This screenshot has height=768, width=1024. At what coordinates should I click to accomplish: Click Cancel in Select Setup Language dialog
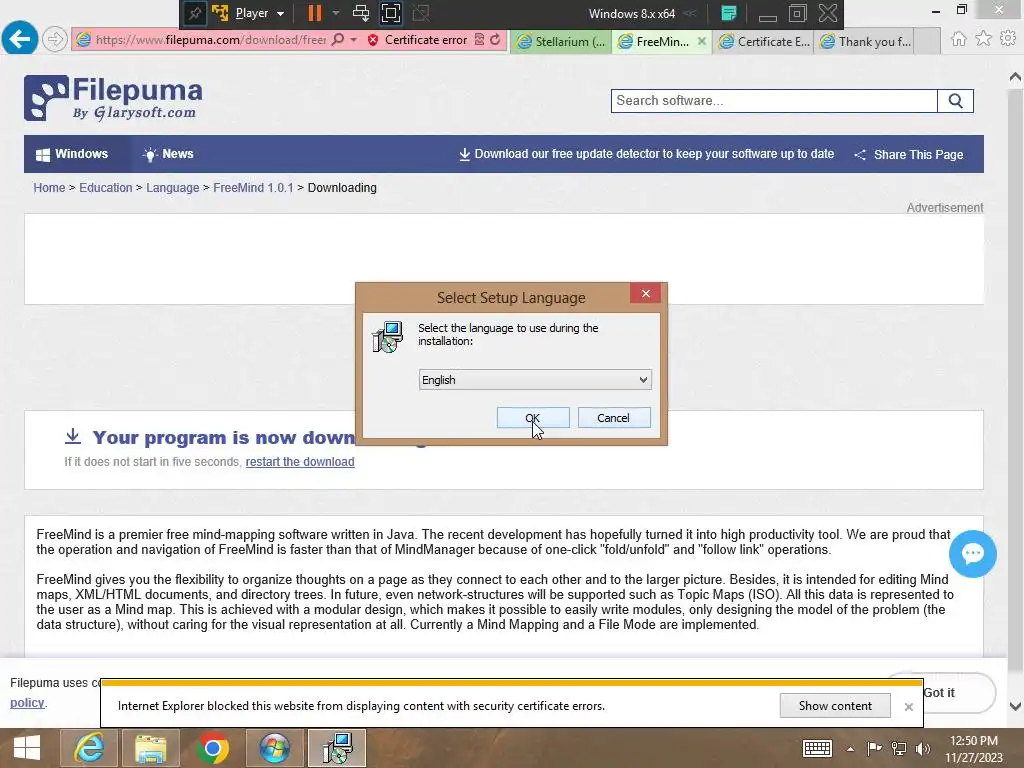point(614,418)
